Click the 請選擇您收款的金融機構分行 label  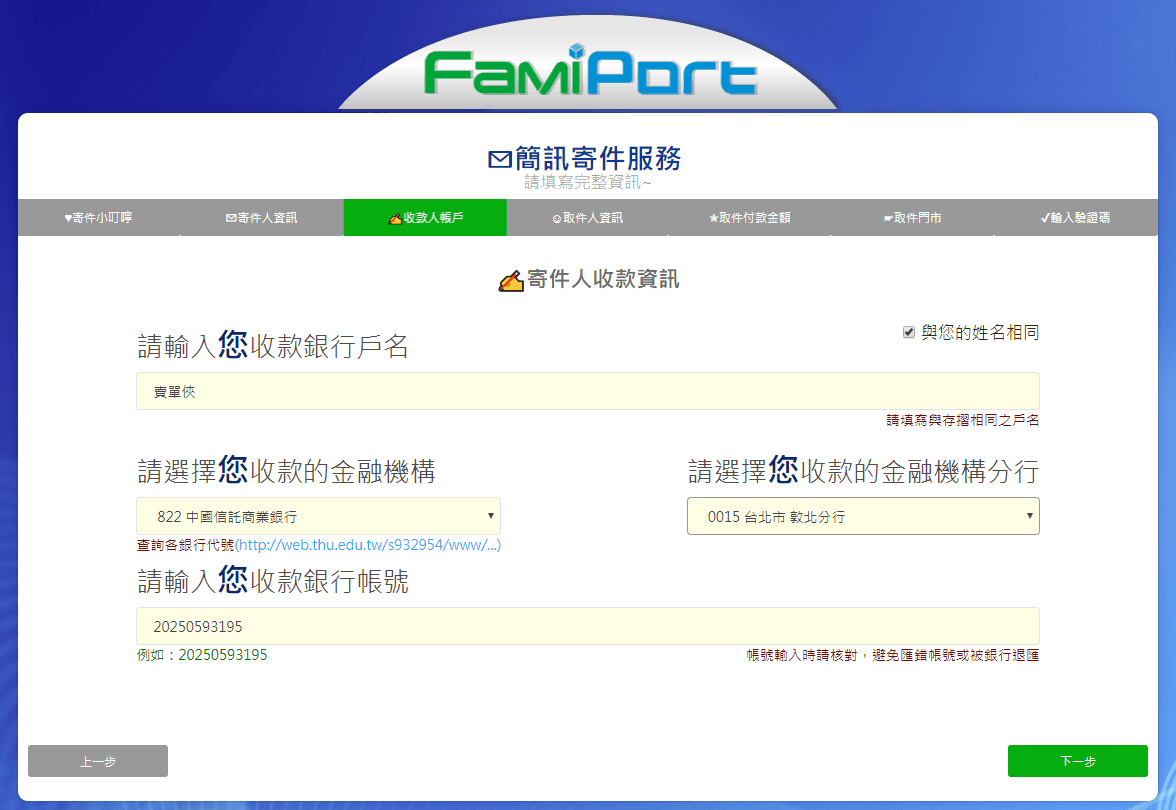click(863, 471)
